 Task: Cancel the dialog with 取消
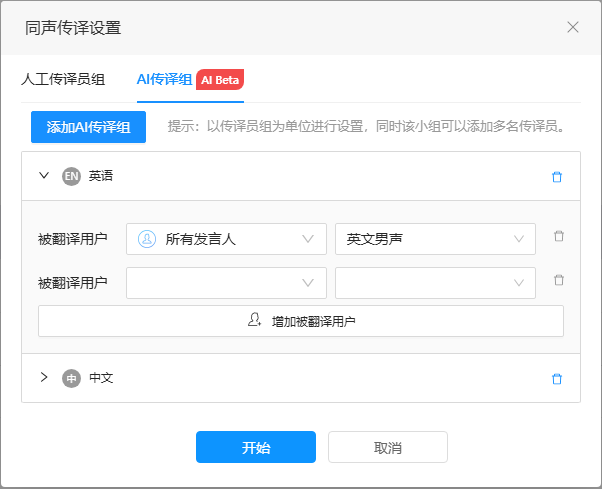click(x=388, y=447)
